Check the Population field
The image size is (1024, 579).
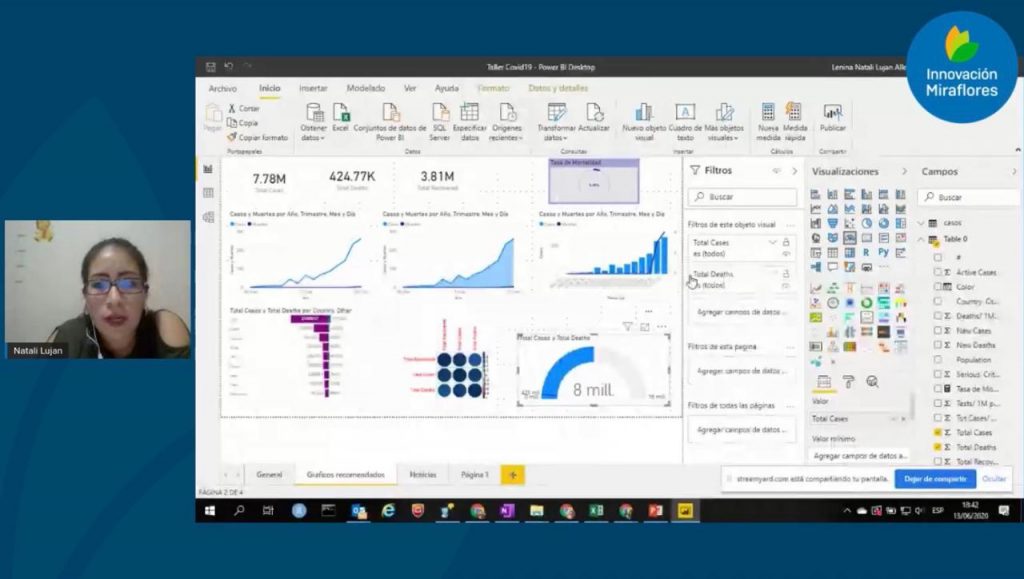938,360
